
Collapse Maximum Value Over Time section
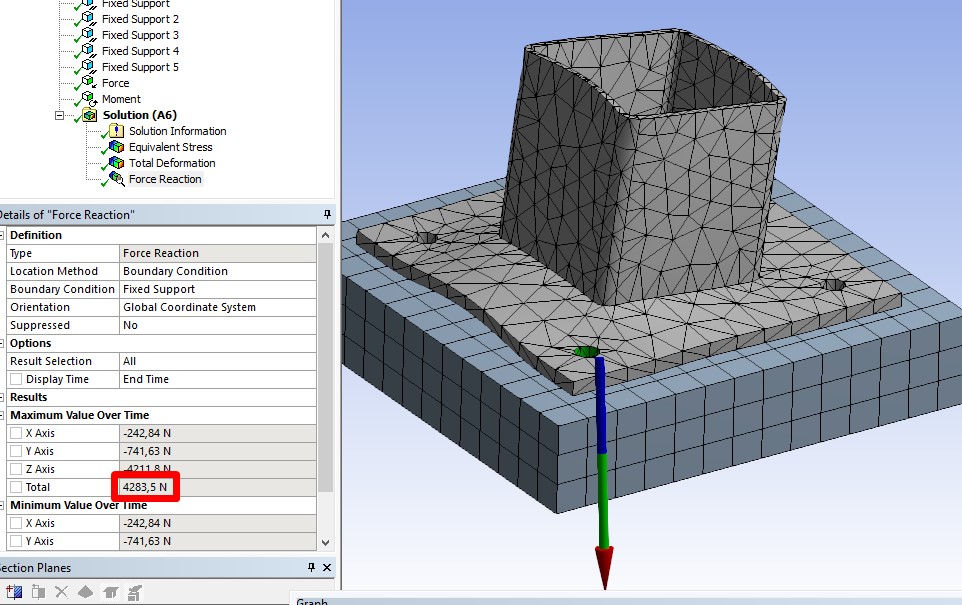[2, 415]
